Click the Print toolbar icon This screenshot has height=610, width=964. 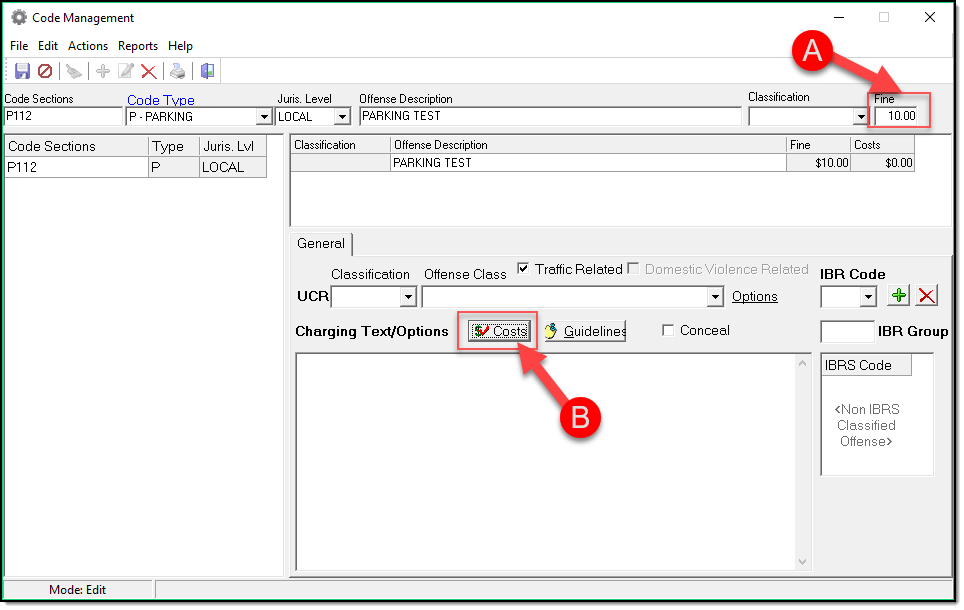pos(177,71)
